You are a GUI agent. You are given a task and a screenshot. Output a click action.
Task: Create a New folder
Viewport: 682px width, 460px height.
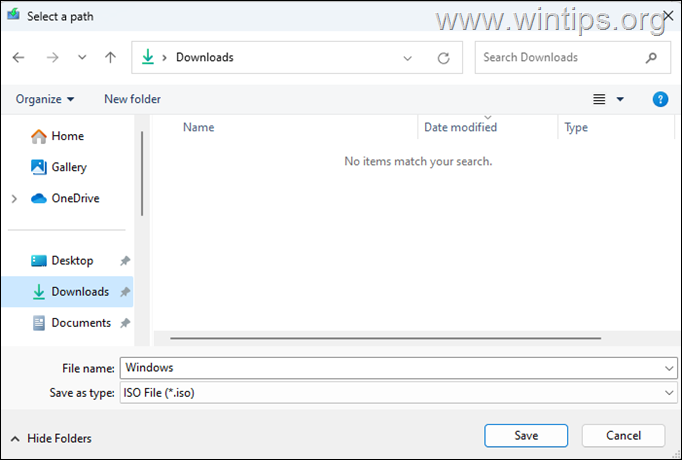[x=132, y=99]
